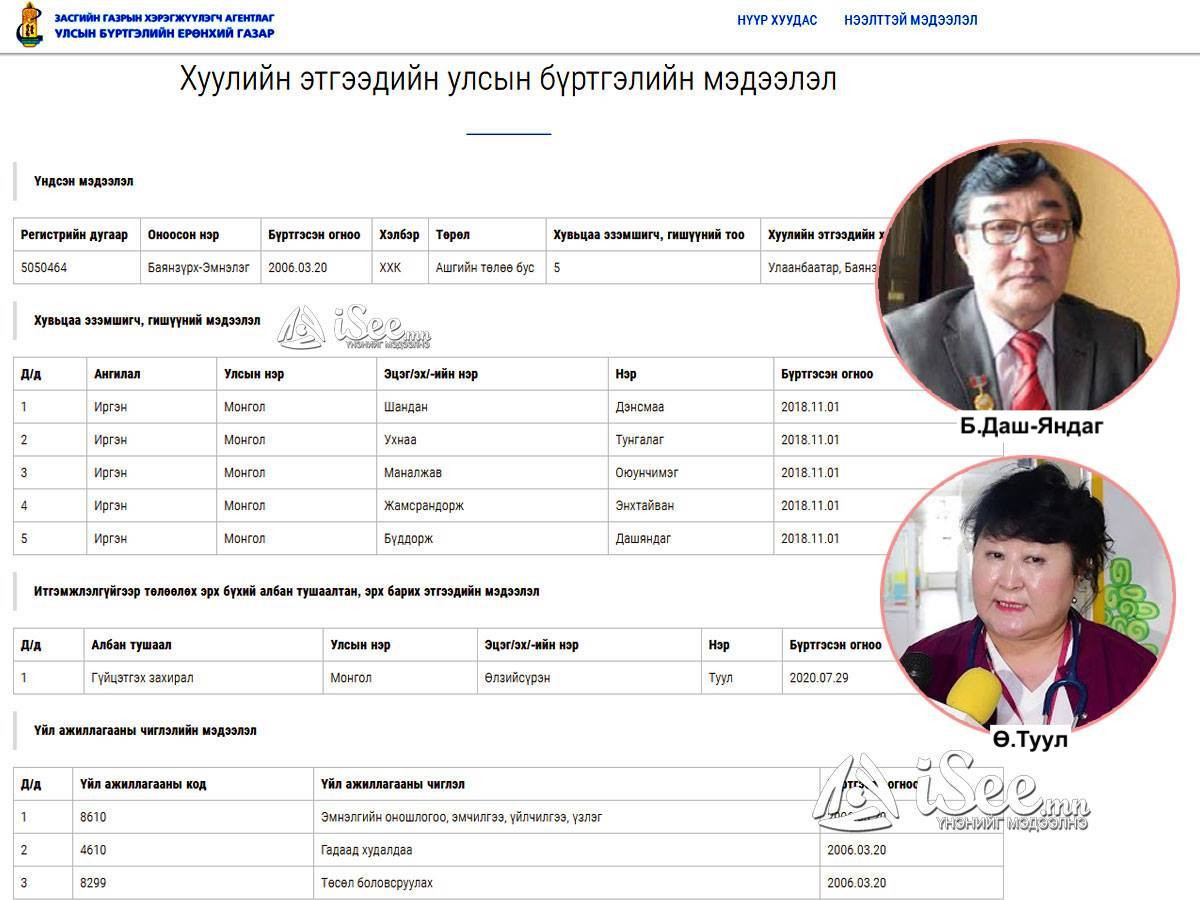Screen dimensions: 1200x900
Task: Select the Гүйцэтгэх захирал position cell
Action: click(203, 678)
